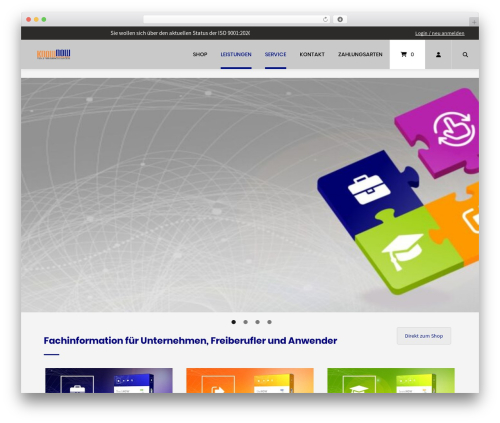Open the blue briefcase product card
This screenshot has width=500, height=423.
pos(109,380)
